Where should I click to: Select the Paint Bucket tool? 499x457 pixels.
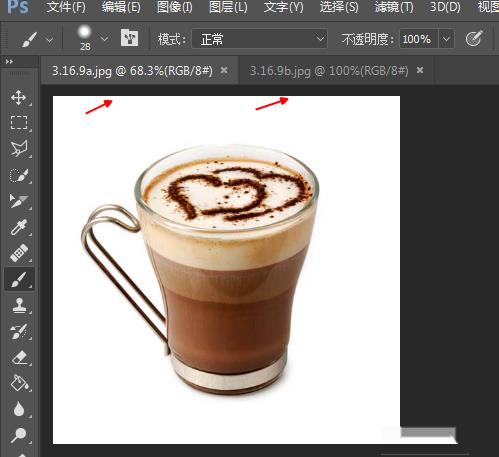coord(19,383)
